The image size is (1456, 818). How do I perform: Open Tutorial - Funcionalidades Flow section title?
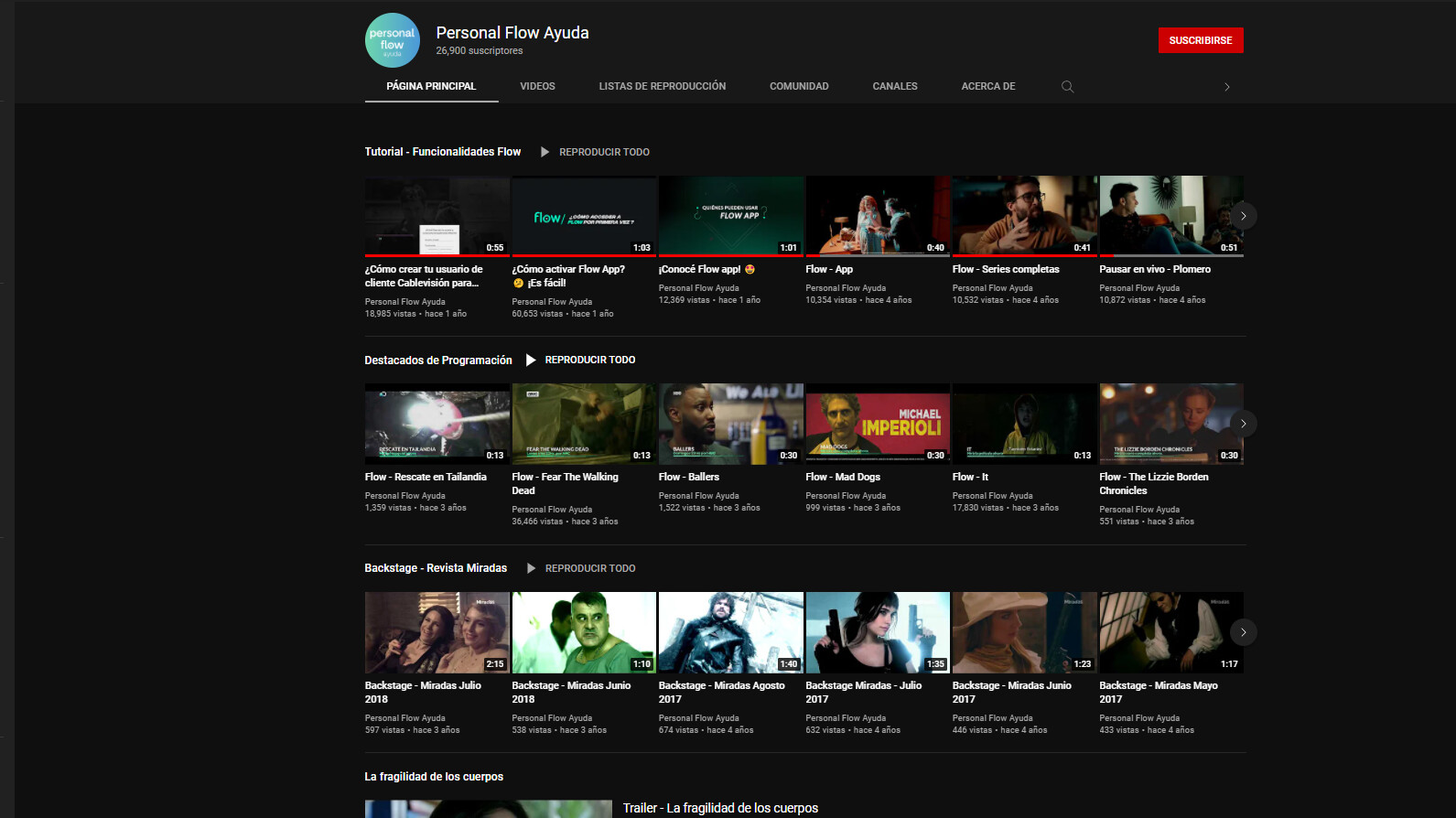coord(443,152)
